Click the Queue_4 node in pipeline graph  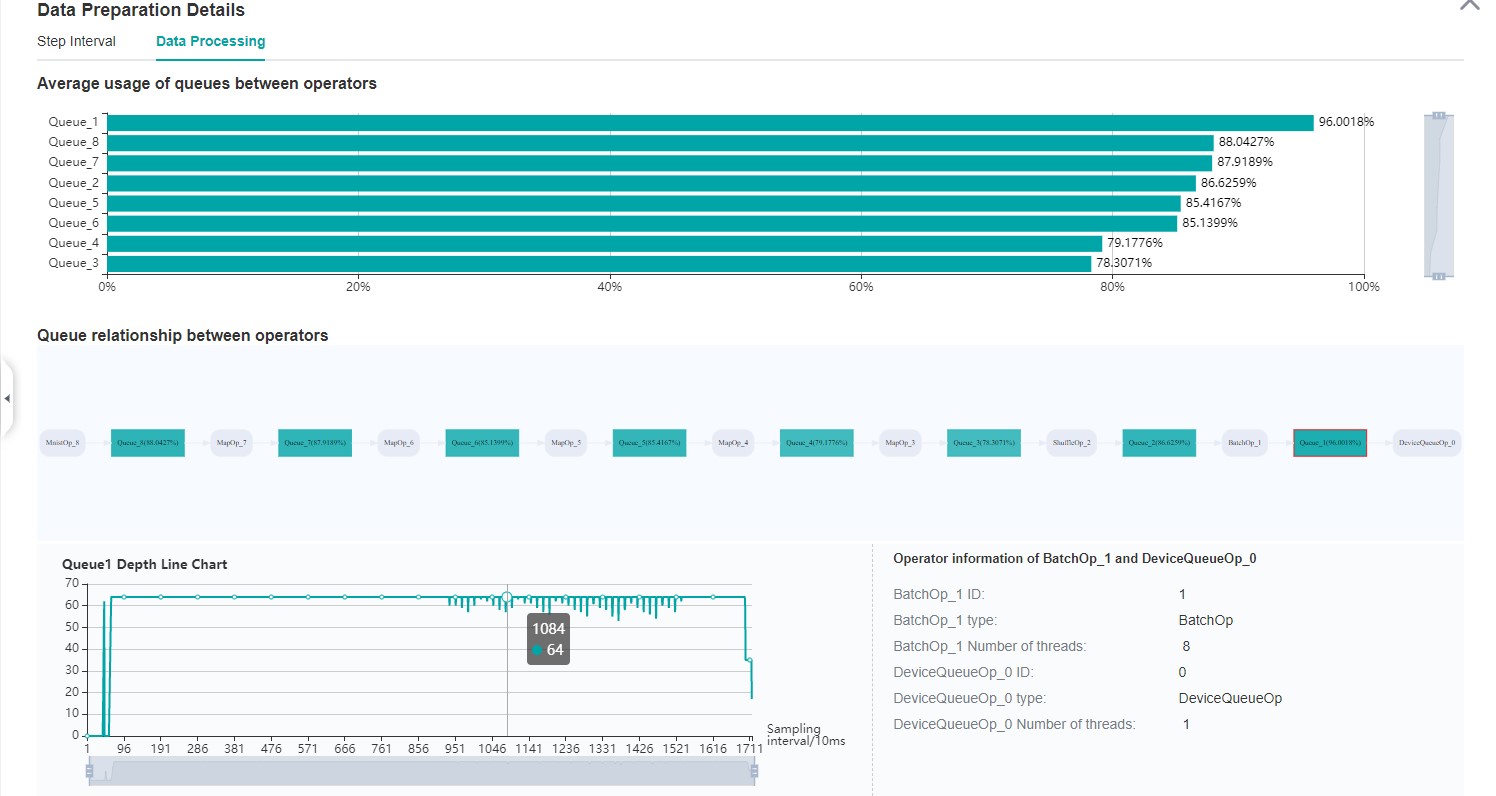click(816, 442)
